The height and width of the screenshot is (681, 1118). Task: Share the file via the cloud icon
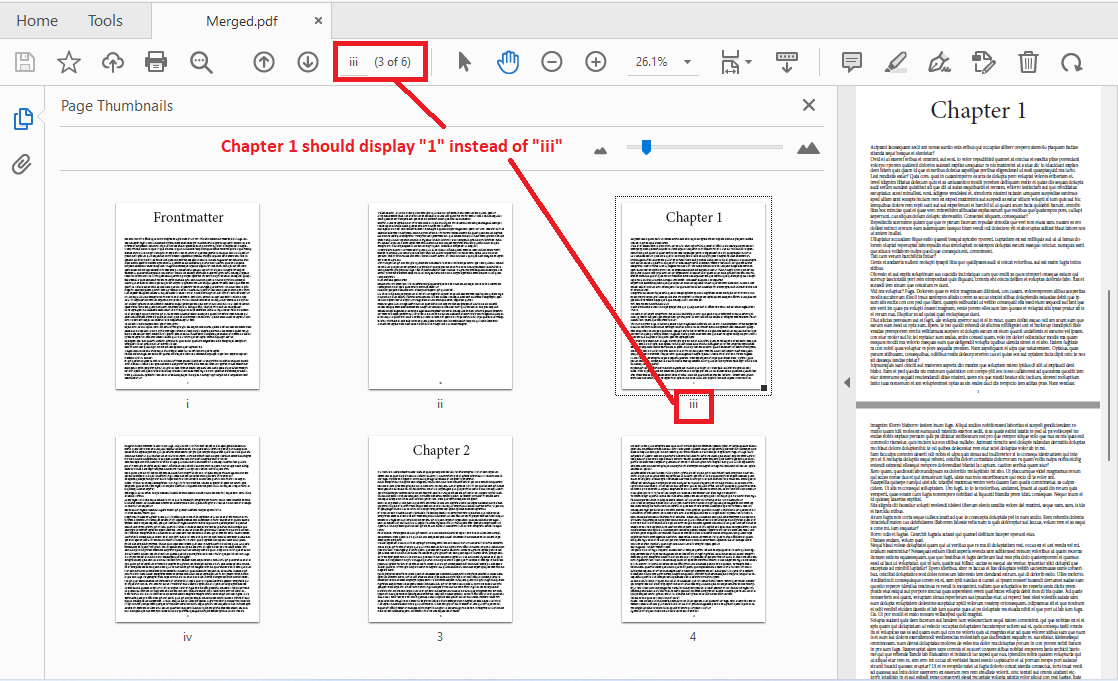click(112, 61)
